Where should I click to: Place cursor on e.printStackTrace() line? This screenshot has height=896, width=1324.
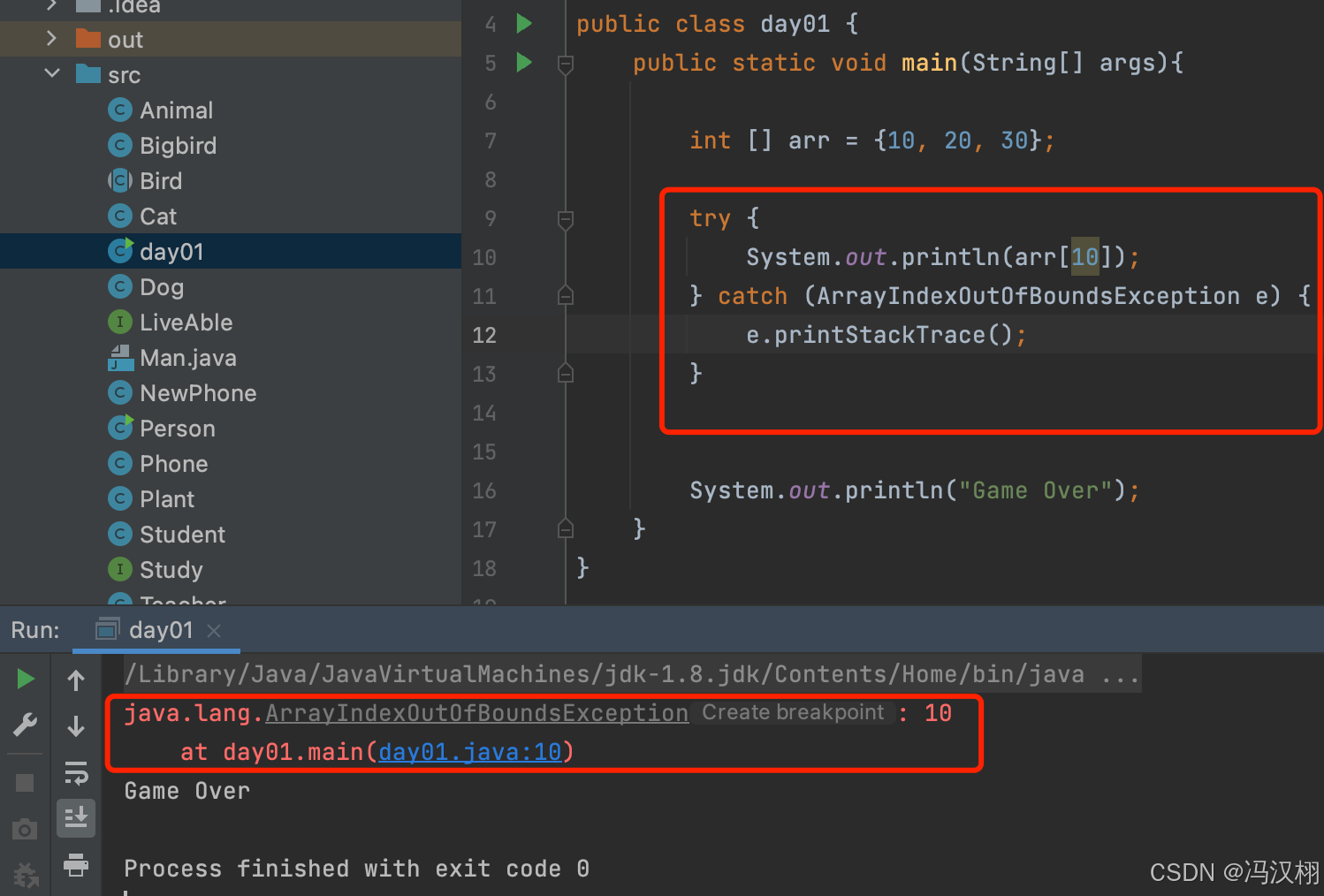886,335
